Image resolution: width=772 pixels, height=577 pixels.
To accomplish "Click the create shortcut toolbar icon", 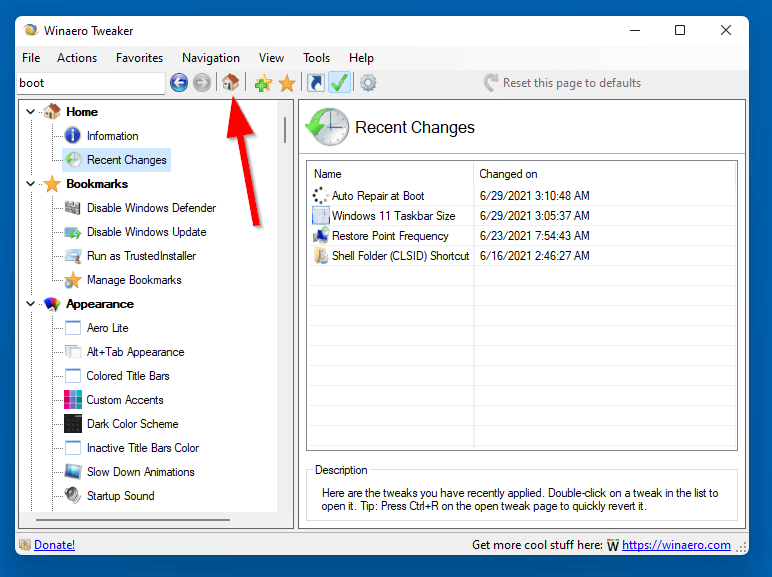I will point(316,83).
